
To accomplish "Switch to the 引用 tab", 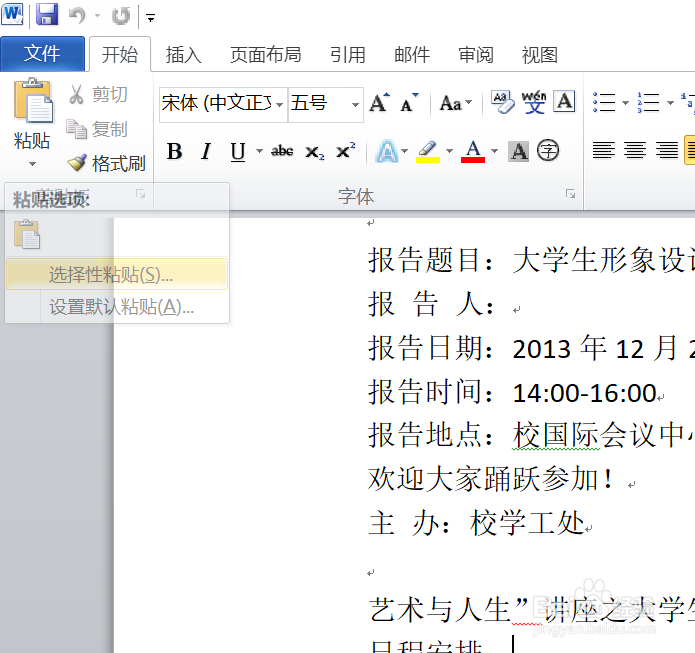I will [348, 55].
